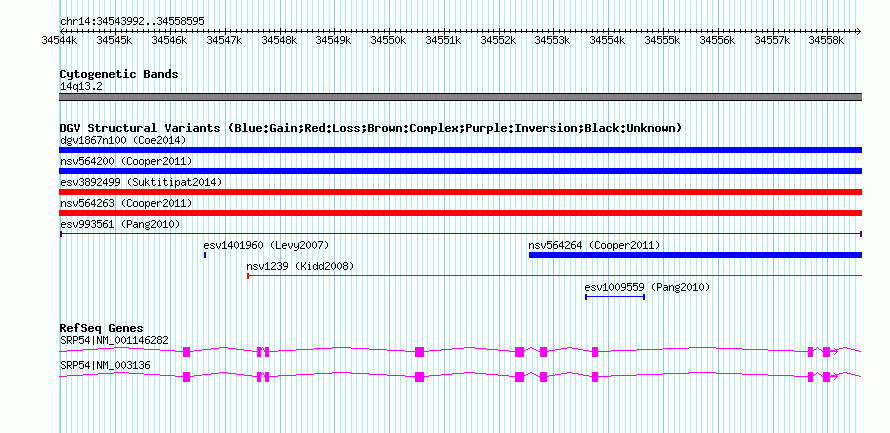The image size is (890, 433).
Task: Click the 14q13.2 band label
Action: tap(81, 86)
